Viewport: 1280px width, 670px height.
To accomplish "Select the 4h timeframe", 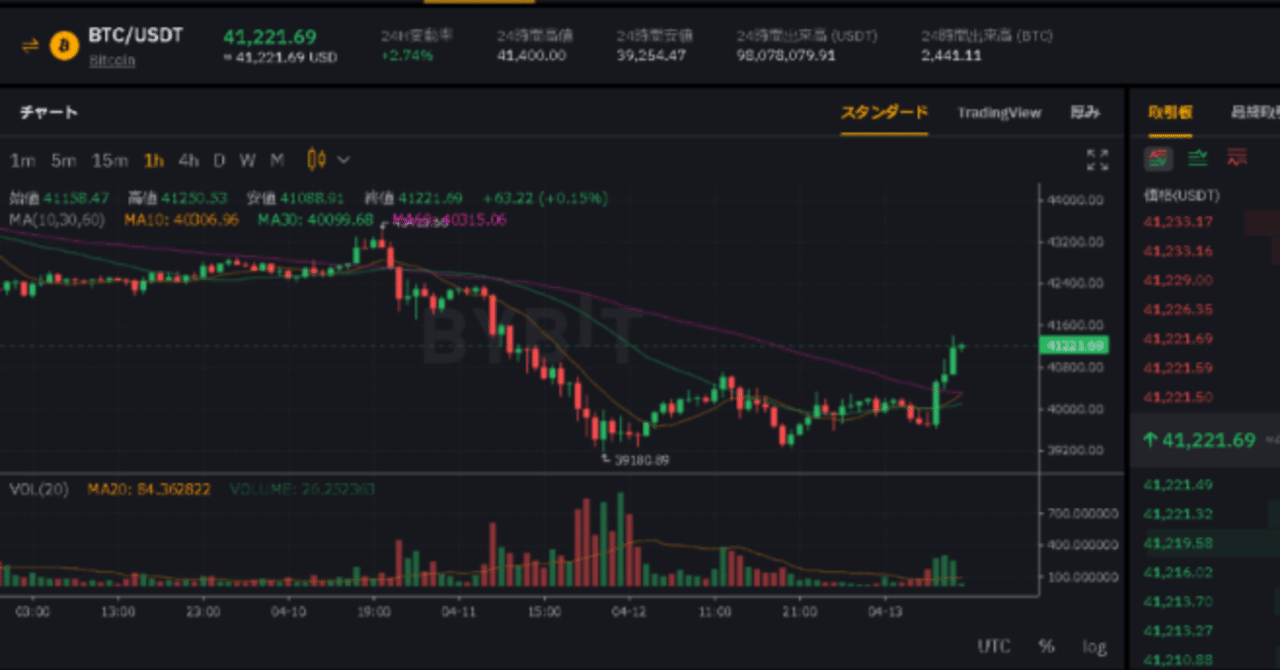I will click(188, 160).
